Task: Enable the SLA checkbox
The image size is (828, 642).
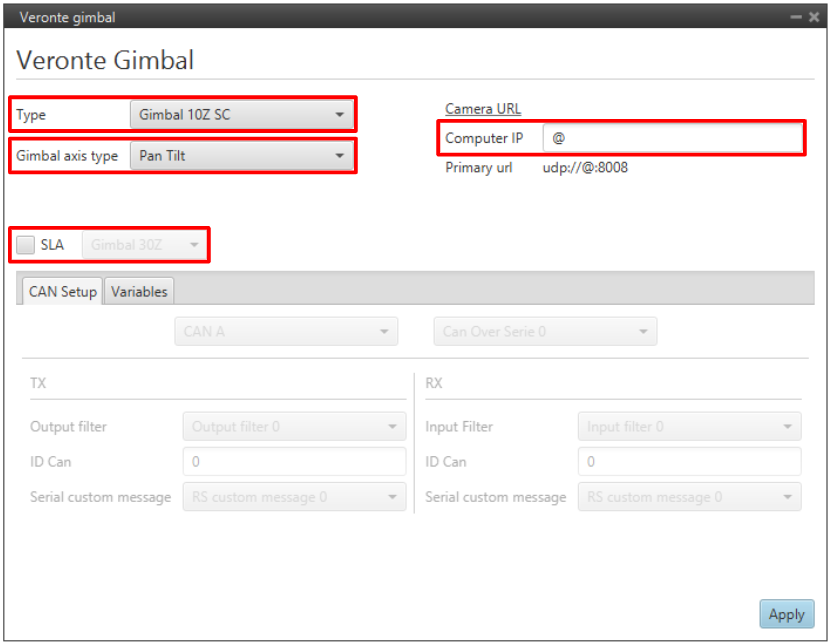Action: [26, 245]
